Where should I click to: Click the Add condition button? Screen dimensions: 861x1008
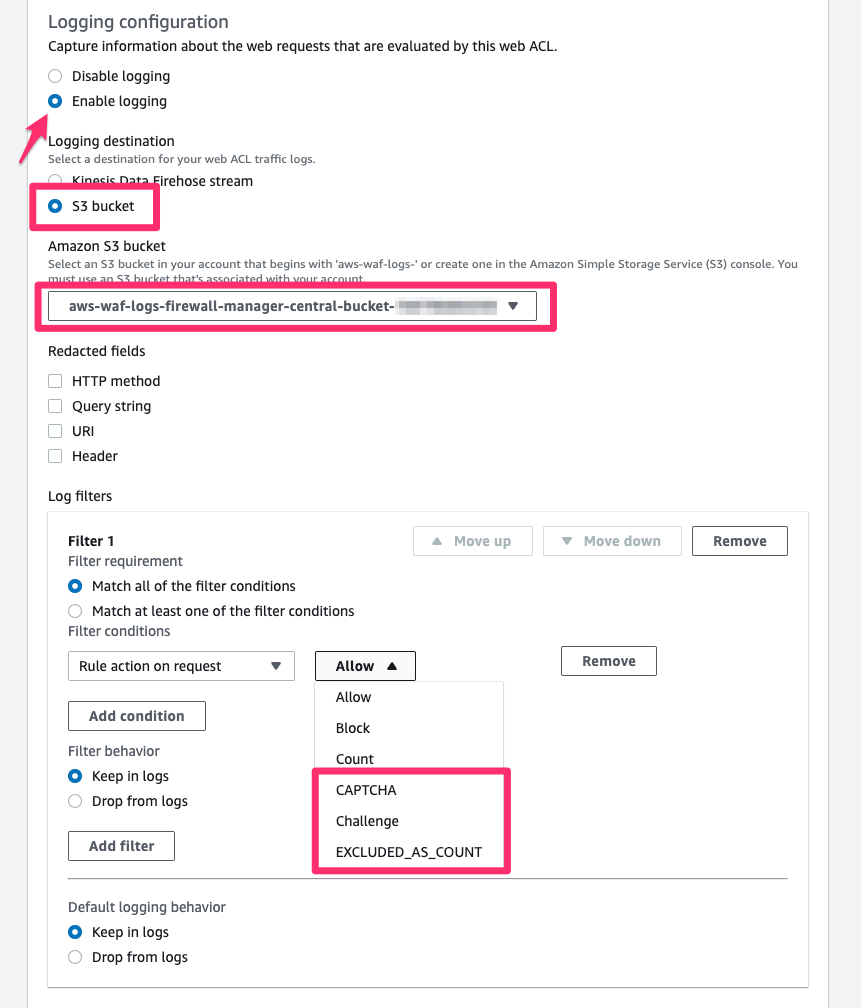[137, 716]
